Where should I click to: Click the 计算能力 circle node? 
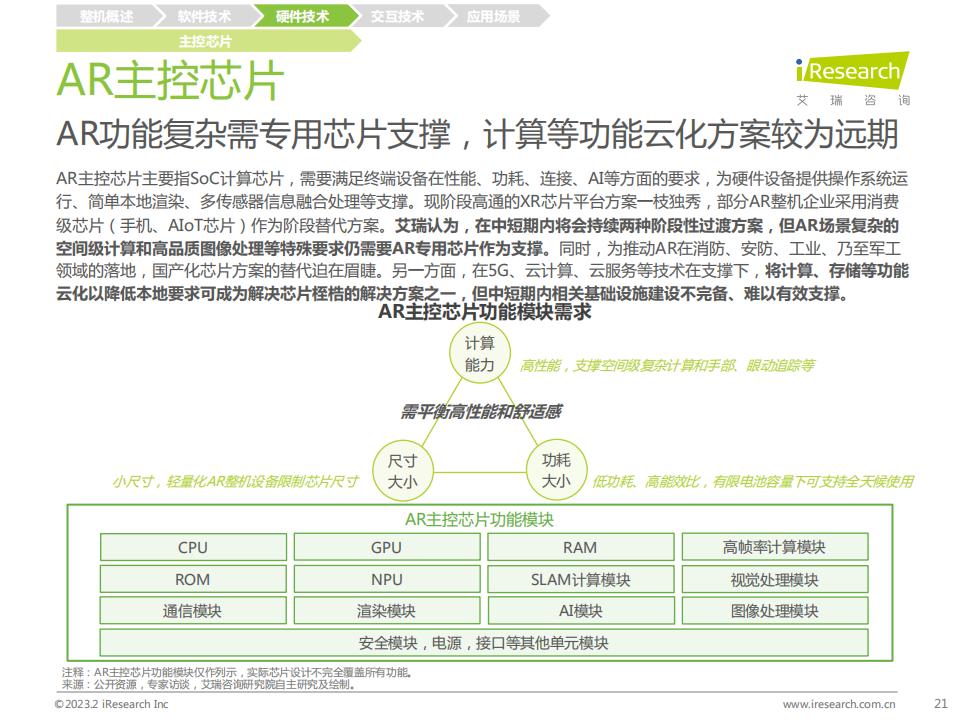point(479,355)
